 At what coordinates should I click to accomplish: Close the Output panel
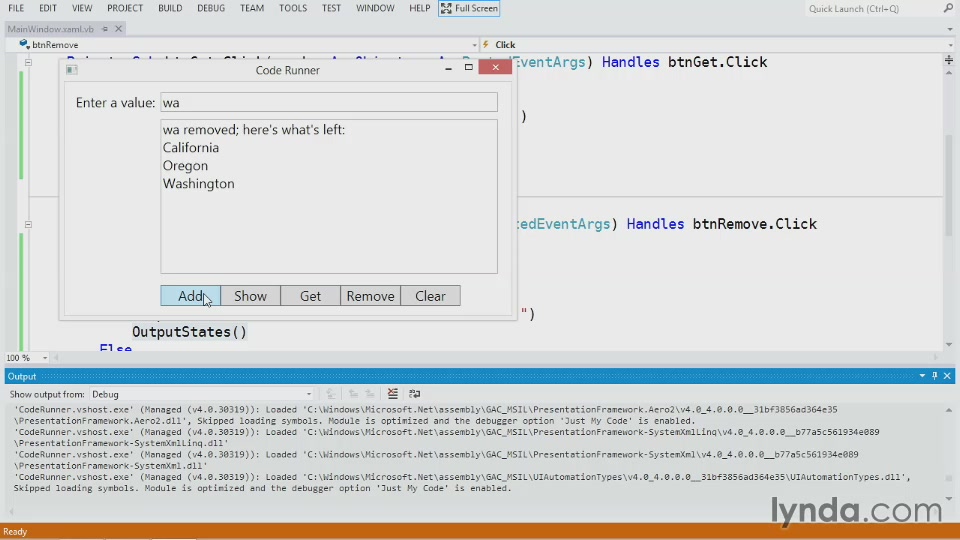947,376
